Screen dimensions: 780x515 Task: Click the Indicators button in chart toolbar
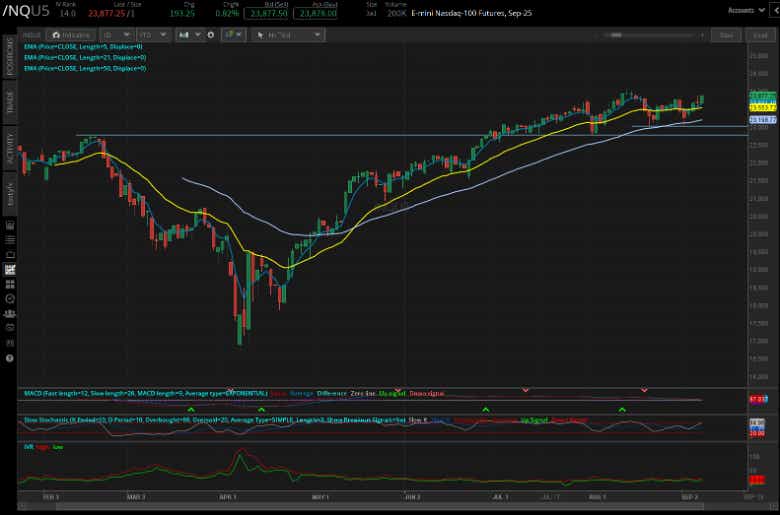click(71, 35)
